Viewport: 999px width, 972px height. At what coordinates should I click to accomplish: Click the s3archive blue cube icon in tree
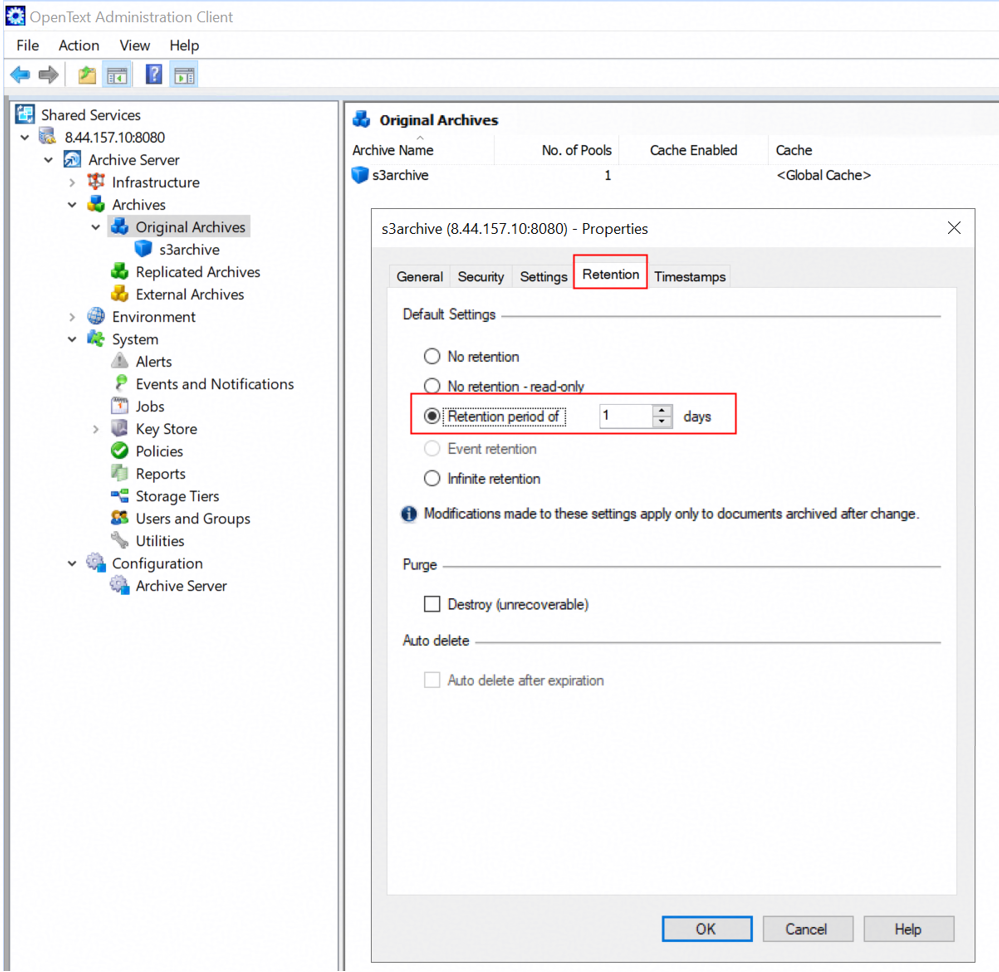143,248
